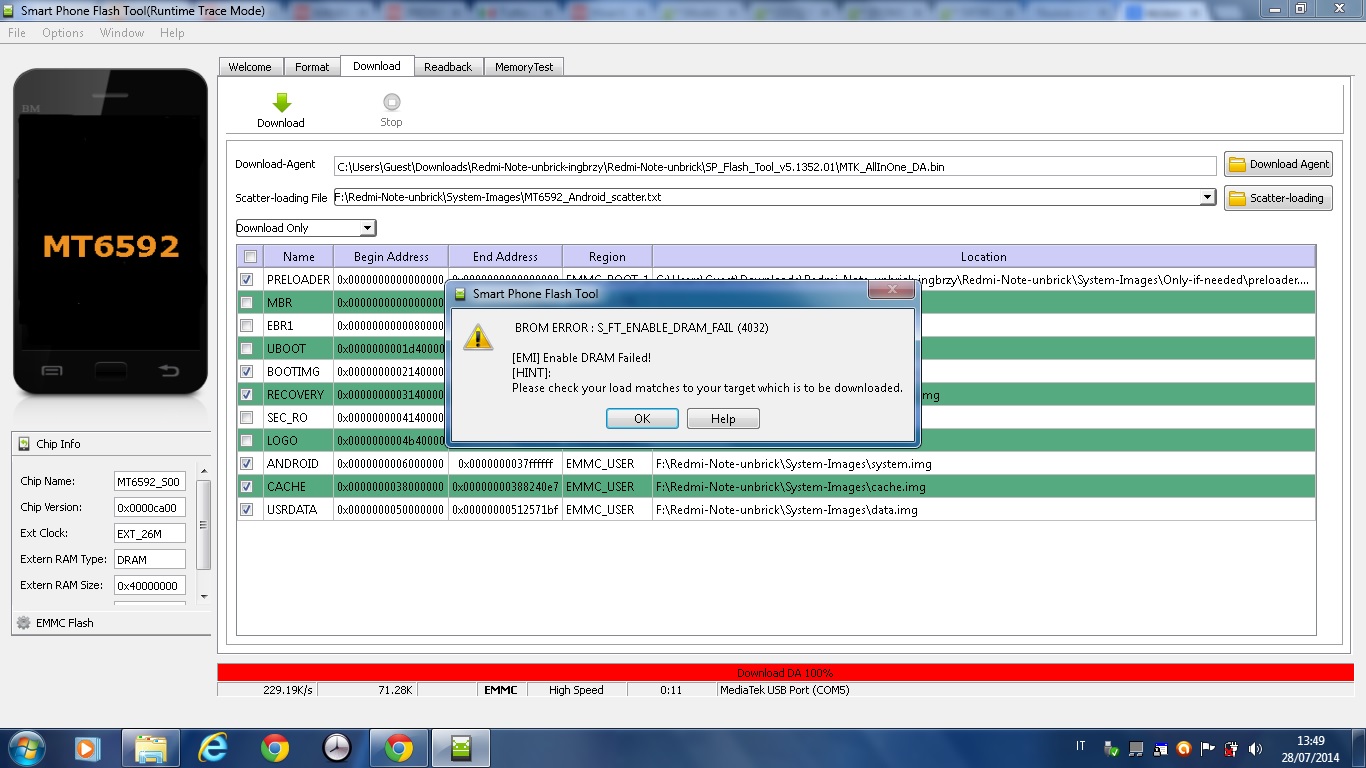Uncheck the USRDATA row checkbox
The image size is (1366, 768).
[x=246, y=510]
